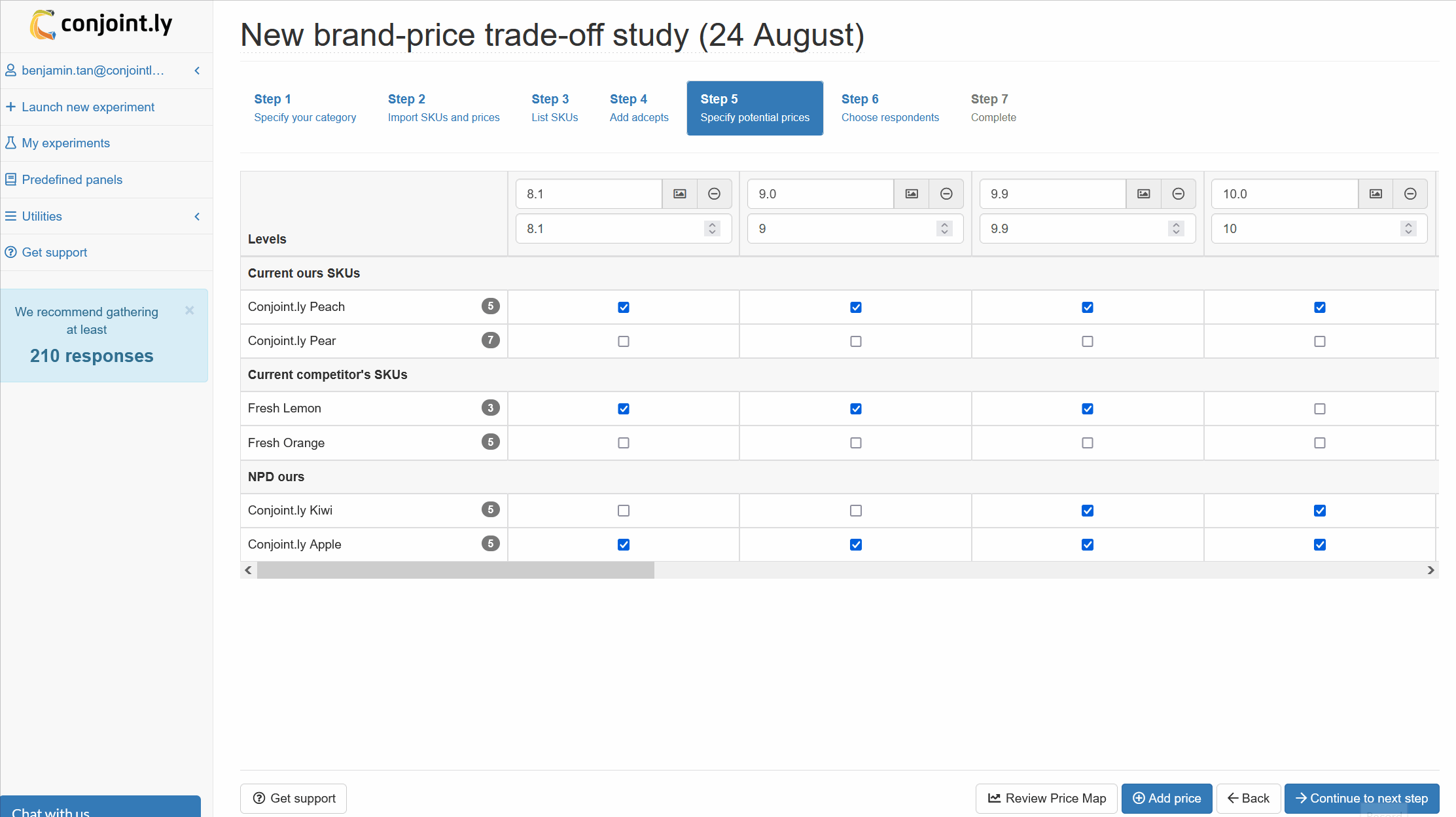Dismiss the recommended responses notice

pyautogui.click(x=190, y=310)
